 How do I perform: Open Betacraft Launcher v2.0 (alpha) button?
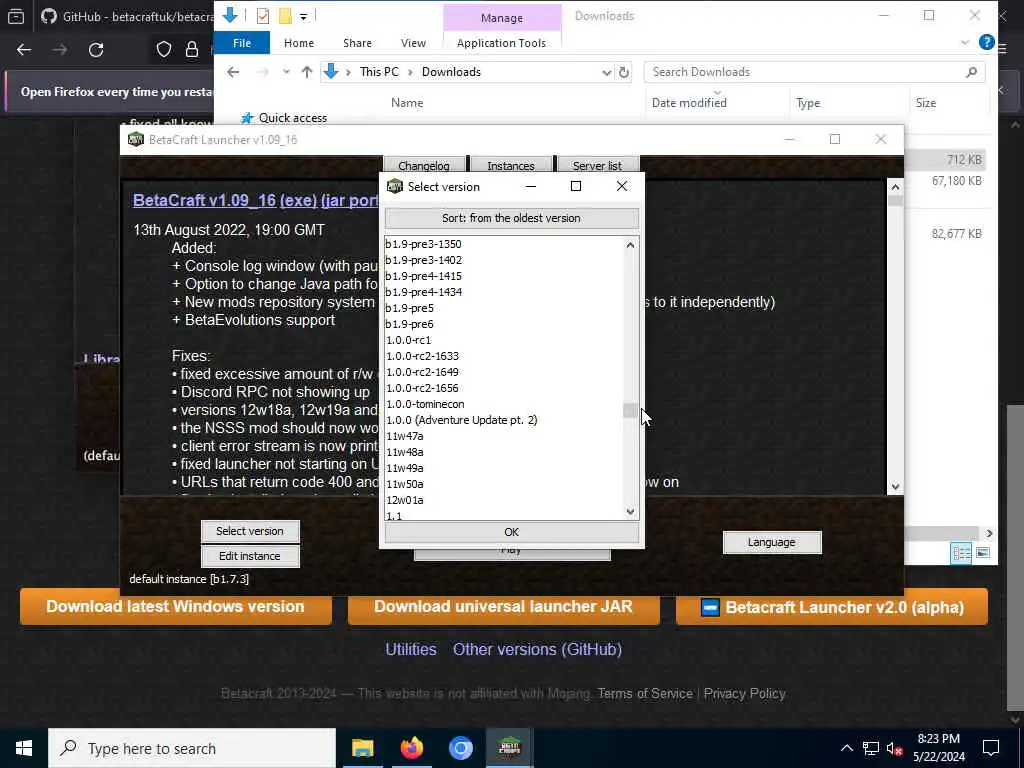pos(832,607)
